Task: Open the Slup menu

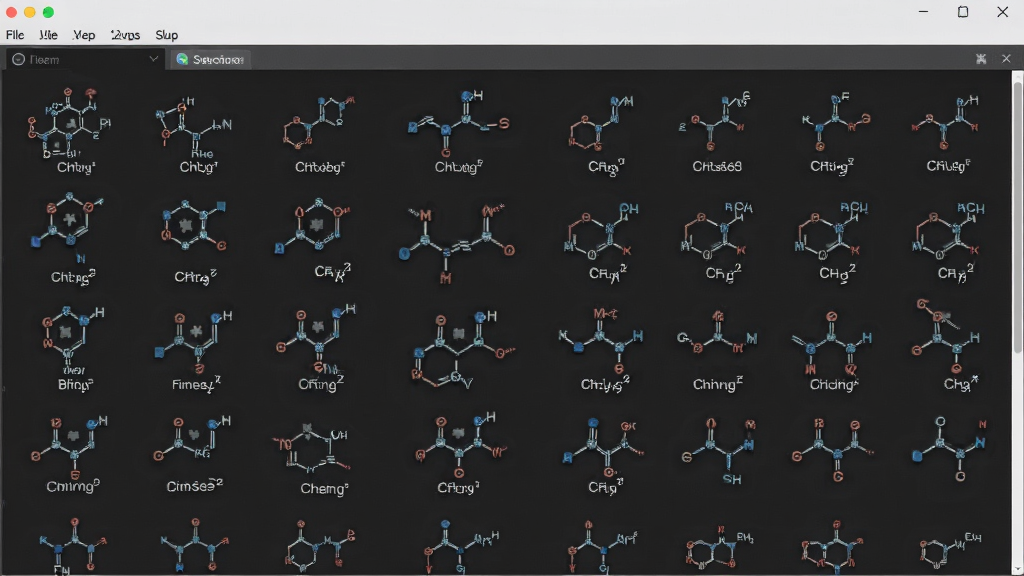Action: tap(167, 35)
